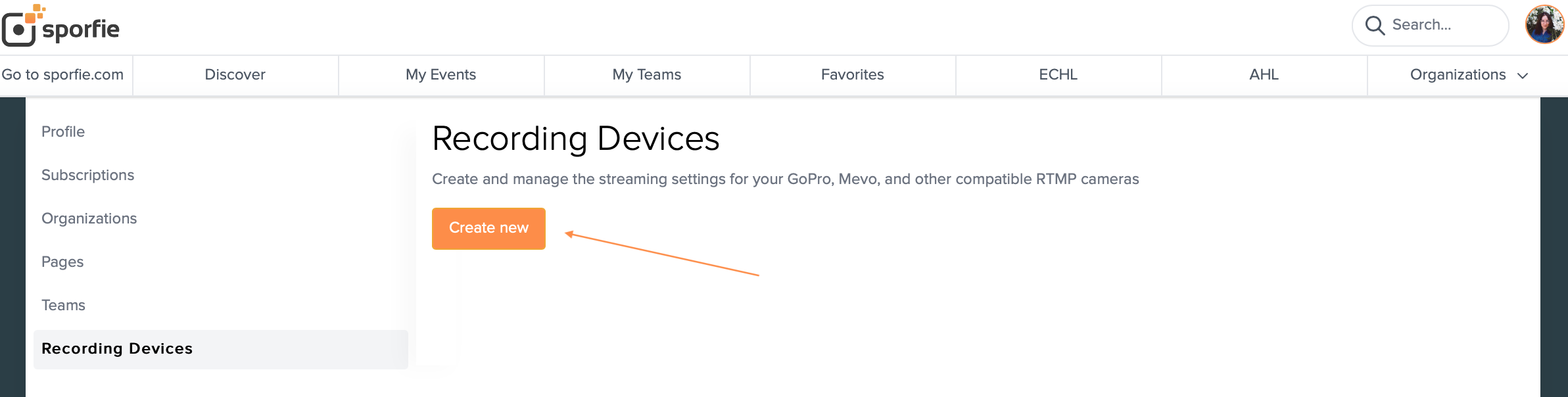Open the Discover tab
Image resolution: width=1568 pixels, height=397 pixels.
tap(235, 75)
